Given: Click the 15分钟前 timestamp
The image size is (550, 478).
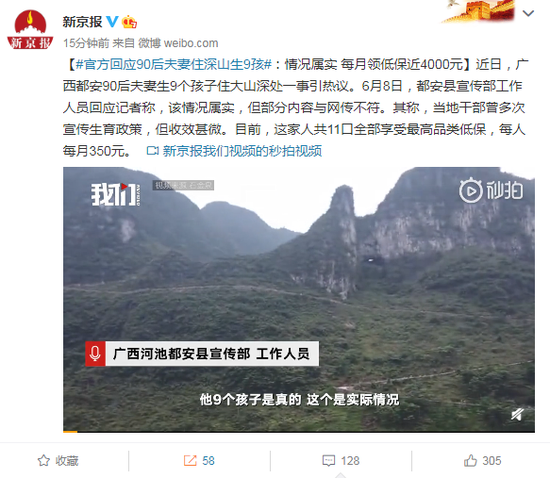Looking at the screenshot, I should click(x=86, y=43).
